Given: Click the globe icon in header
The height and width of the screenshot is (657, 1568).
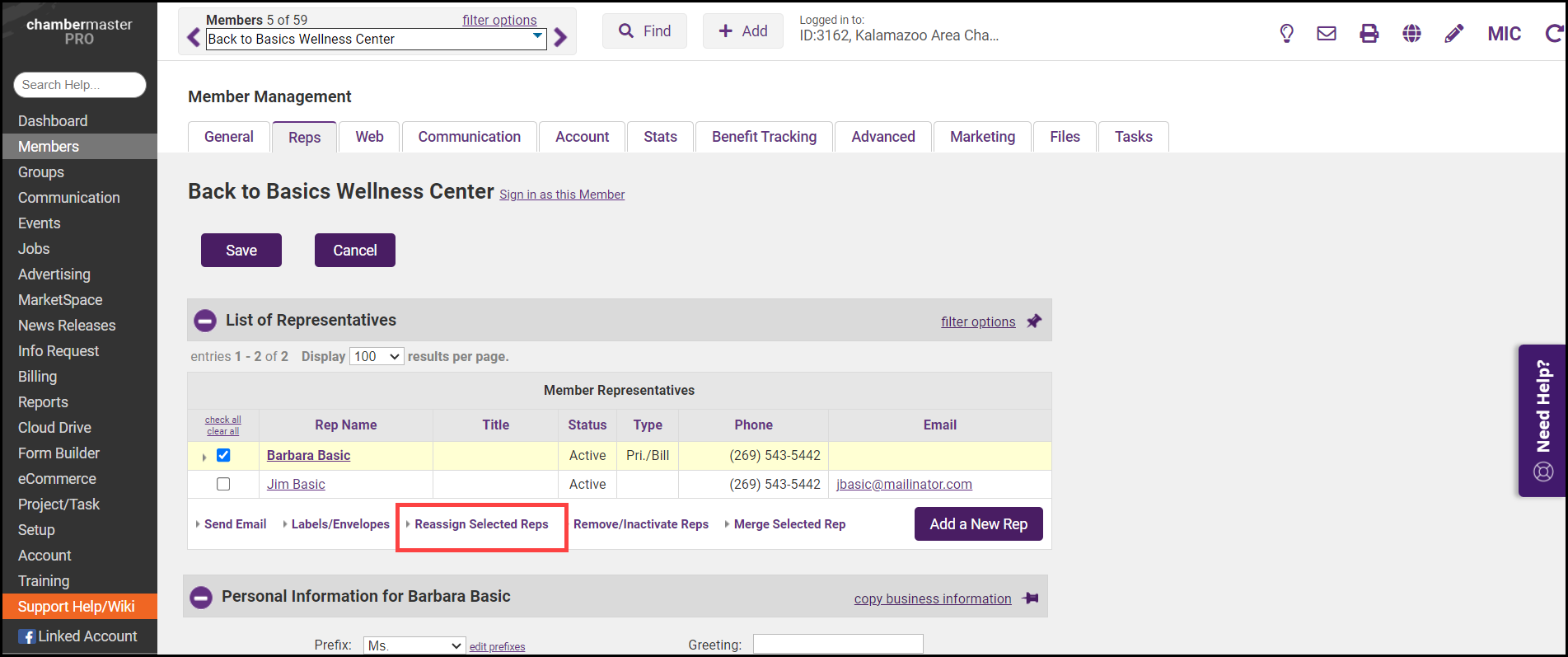Looking at the screenshot, I should 1411,34.
